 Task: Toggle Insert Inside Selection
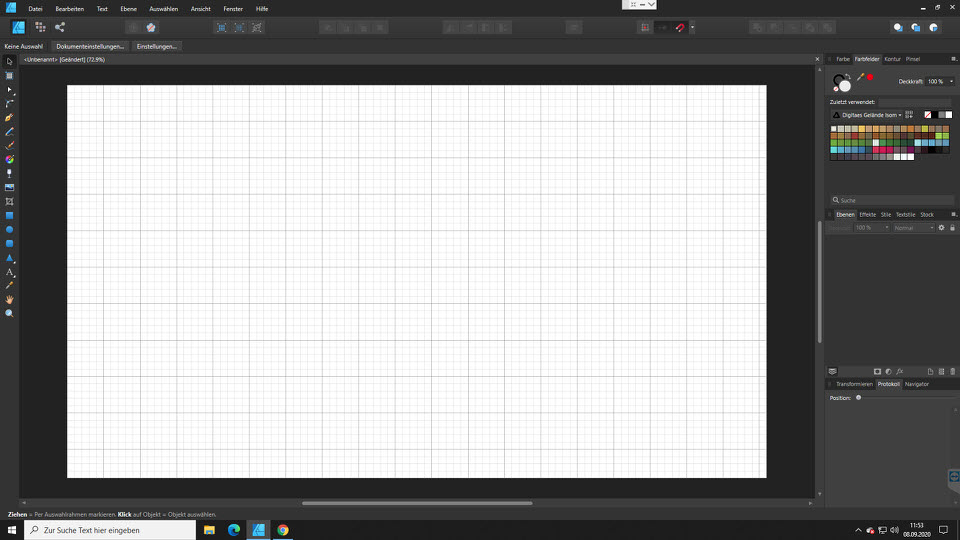pyautogui.click(x=933, y=27)
